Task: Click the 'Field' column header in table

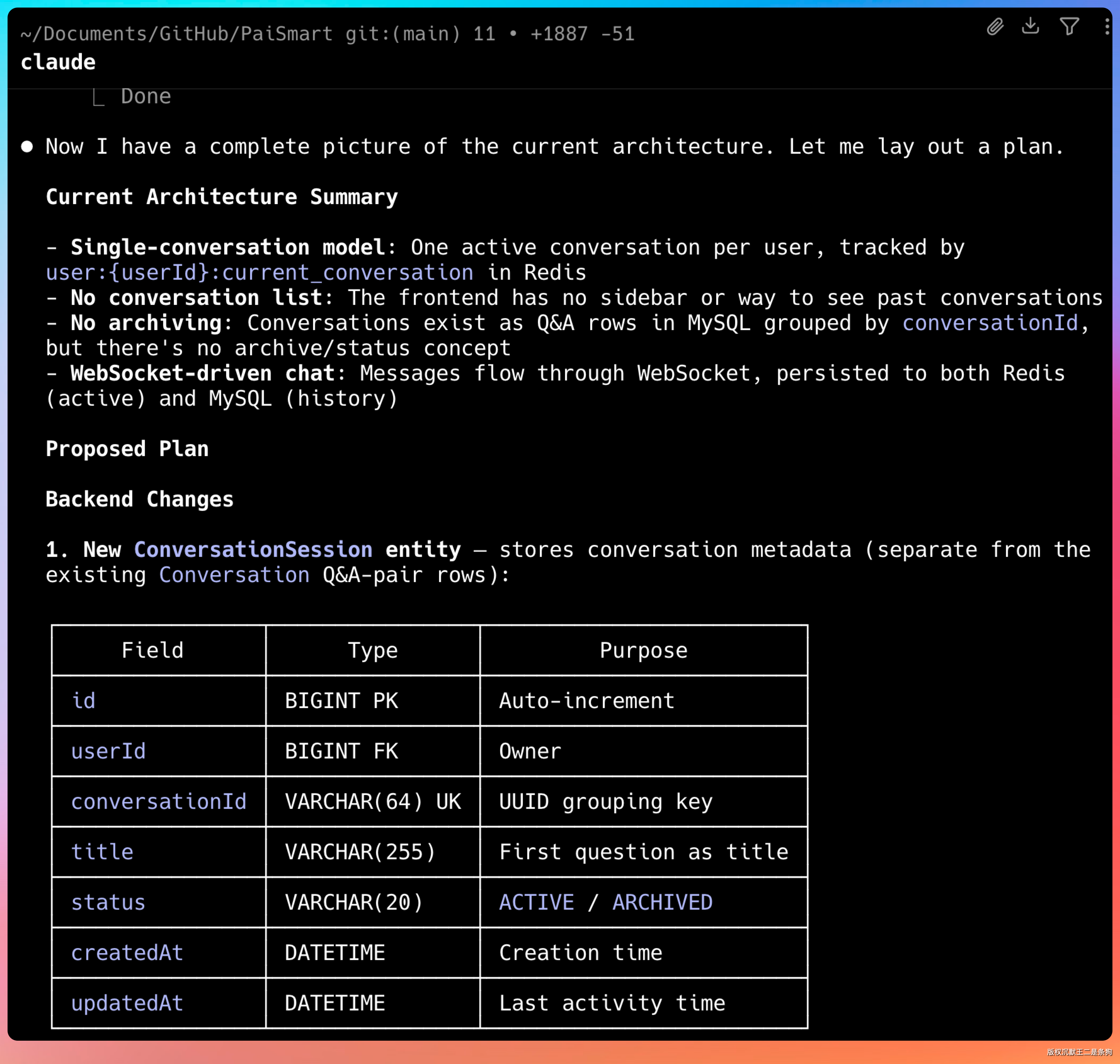Action: coord(152,650)
